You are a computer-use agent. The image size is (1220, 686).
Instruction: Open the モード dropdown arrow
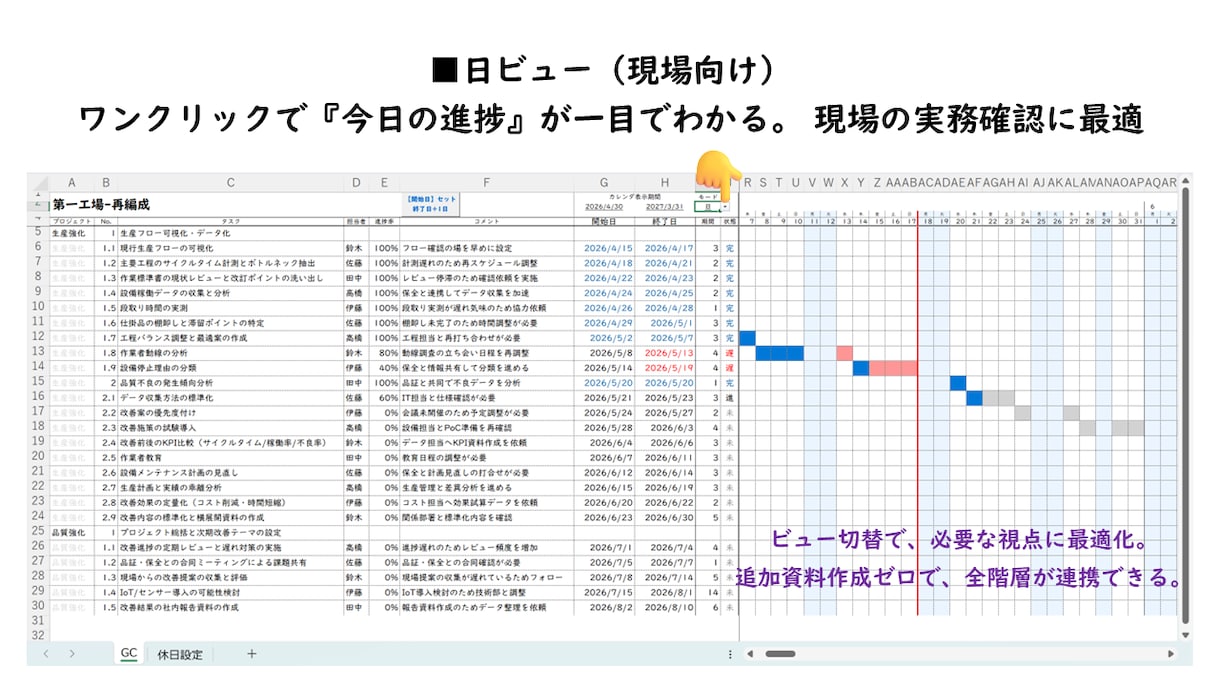tap(725, 208)
